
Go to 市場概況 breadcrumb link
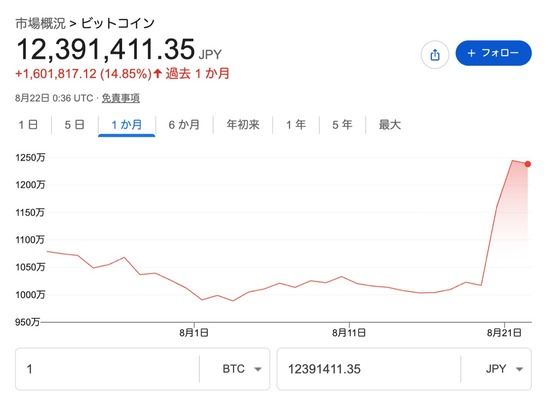[40, 24]
